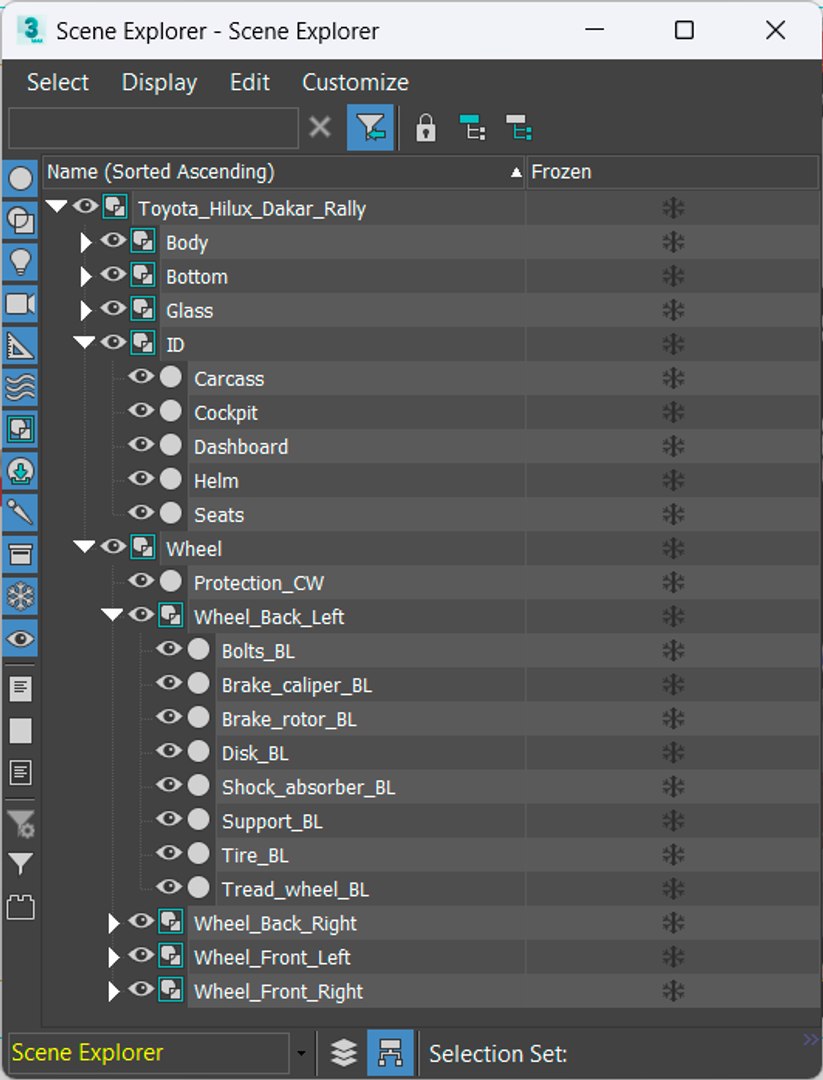Image resolution: width=823 pixels, height=1080 pixels.
Task: Collapse the Wheel_Back_Left group
Action: (x=112, y=614)
